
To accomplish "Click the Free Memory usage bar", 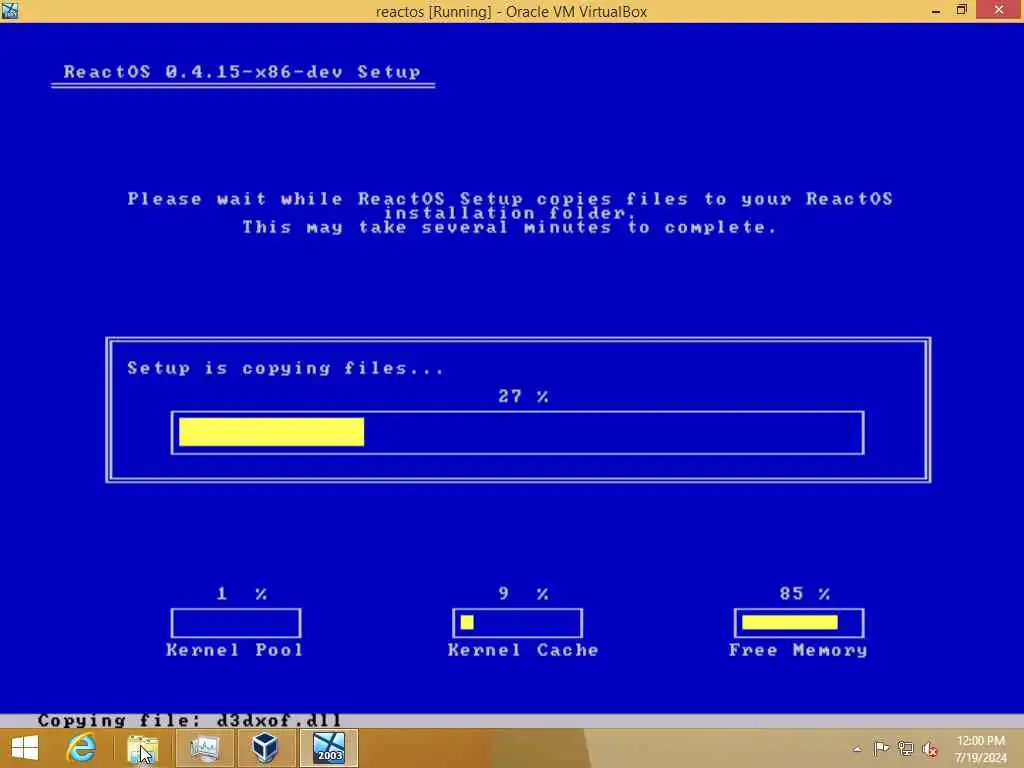I will (x=799, y=623).
